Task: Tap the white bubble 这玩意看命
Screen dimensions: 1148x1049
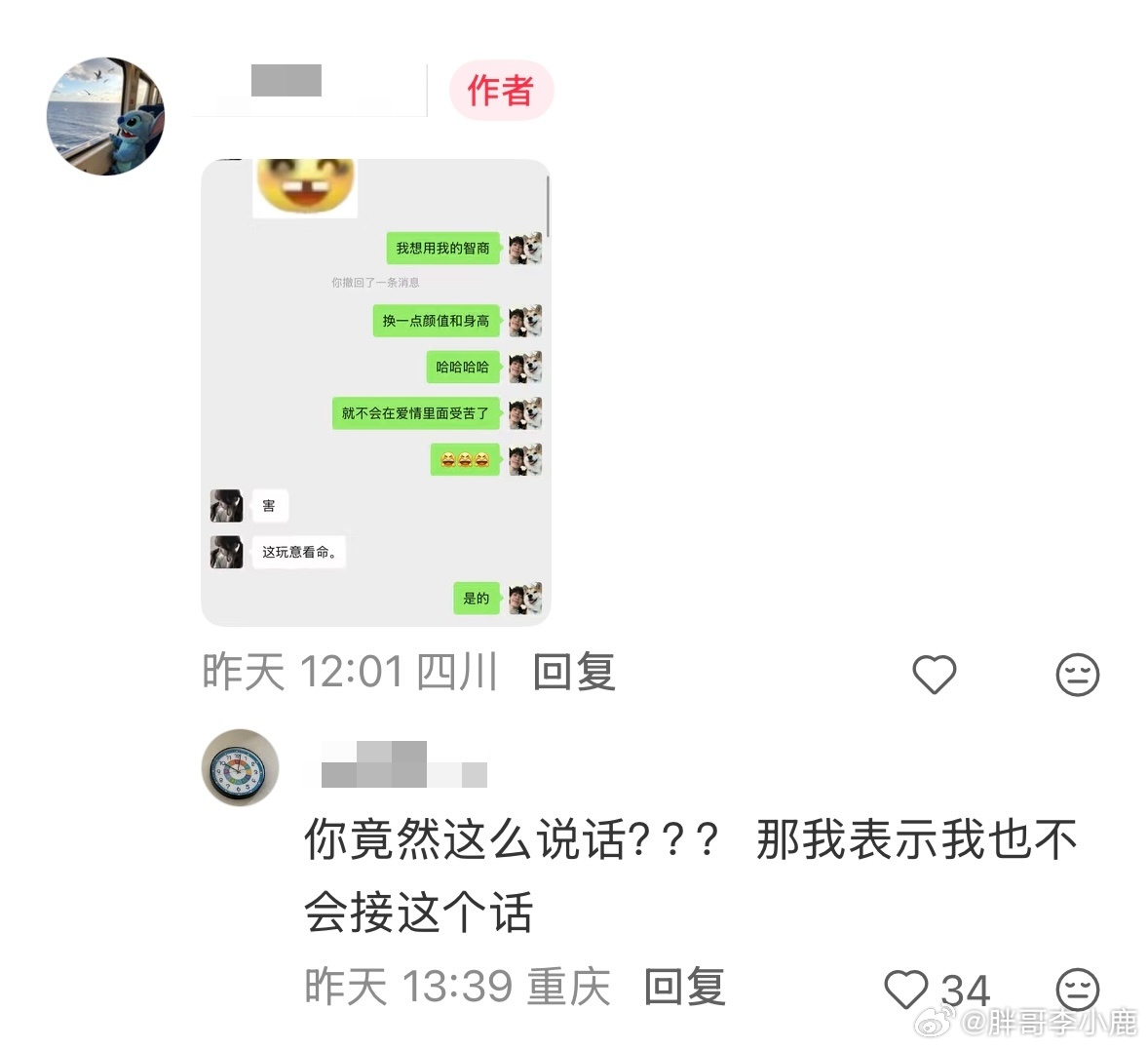Action: point(299,553)
